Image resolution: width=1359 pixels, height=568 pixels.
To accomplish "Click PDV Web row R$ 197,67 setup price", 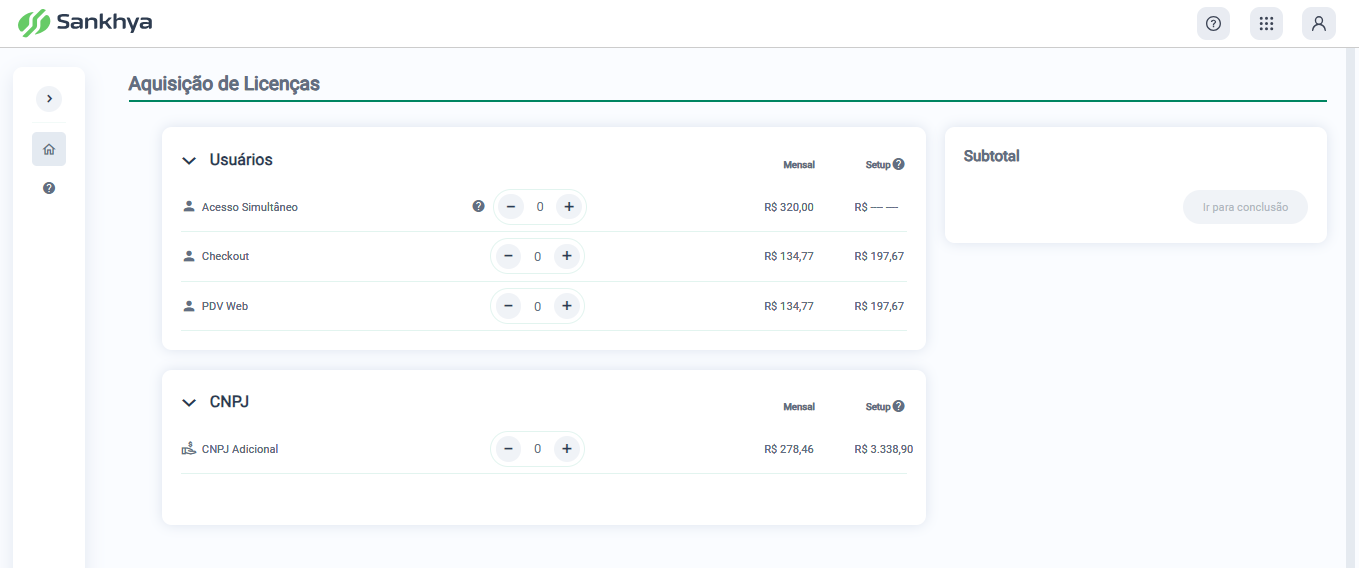I will pos(879,306).
